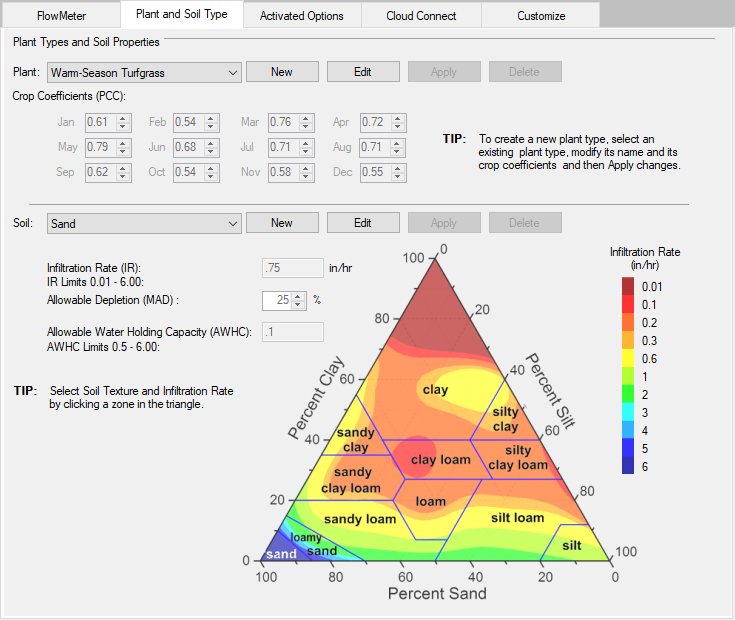Go to the Customize tab
This screenshot has width=735, height=620.
click(x=541, y=15)
